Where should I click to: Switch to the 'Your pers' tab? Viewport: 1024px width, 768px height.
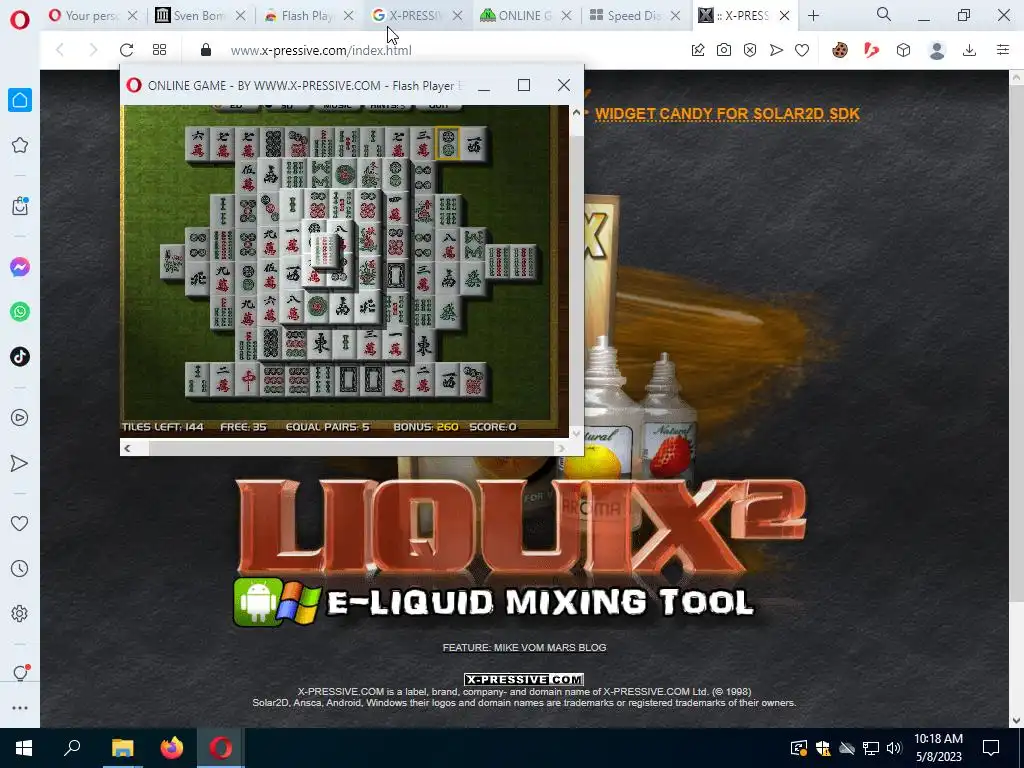93,16
